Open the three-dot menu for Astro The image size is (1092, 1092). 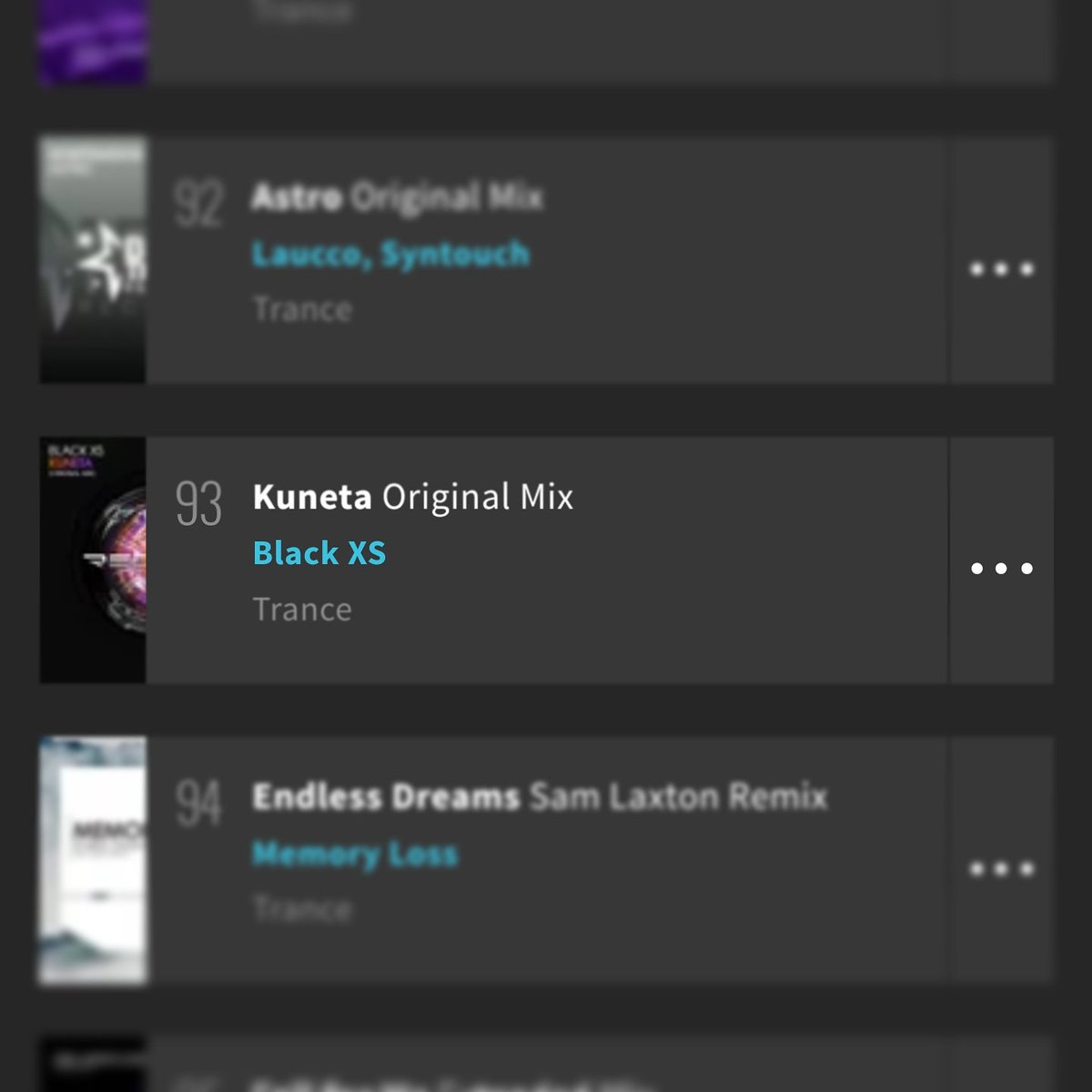1002,268
